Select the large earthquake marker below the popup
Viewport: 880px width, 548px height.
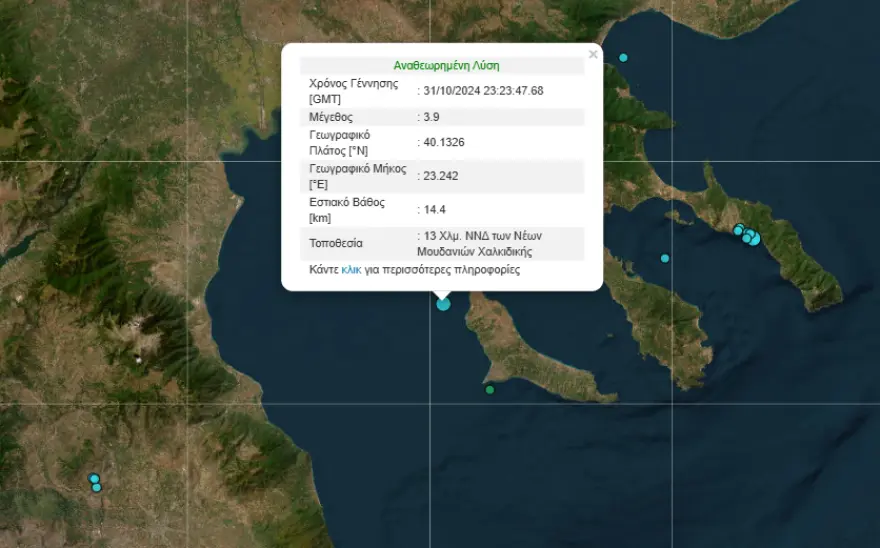(443, 304)
